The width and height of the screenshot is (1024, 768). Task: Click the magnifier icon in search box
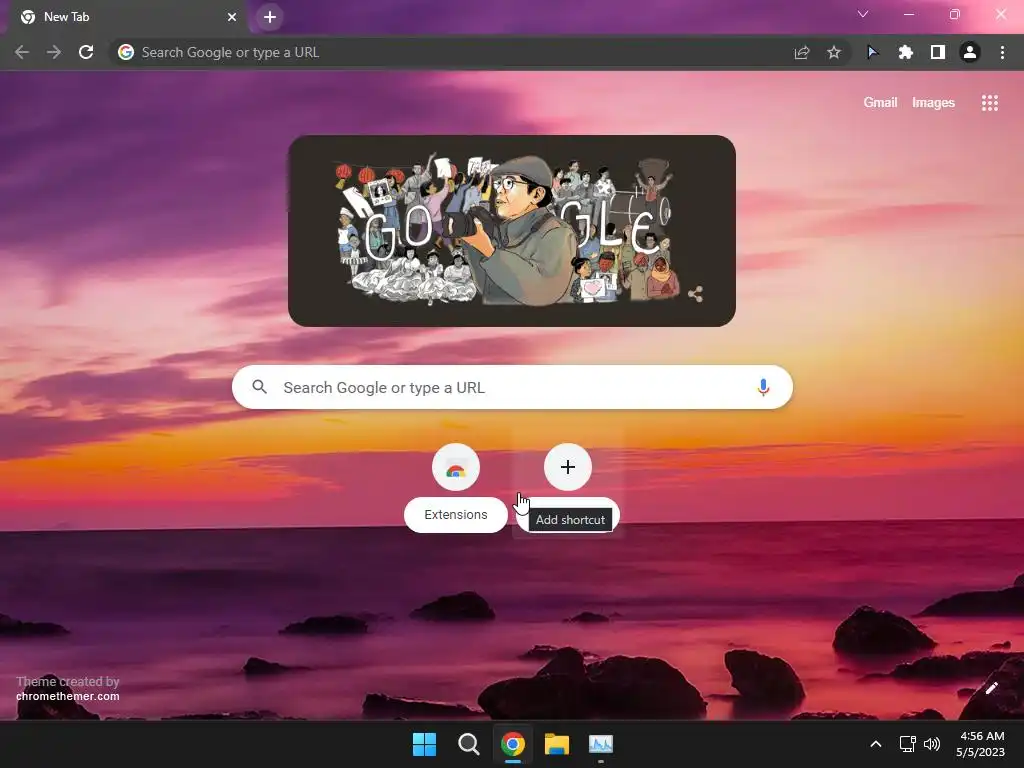coord(260,387)
